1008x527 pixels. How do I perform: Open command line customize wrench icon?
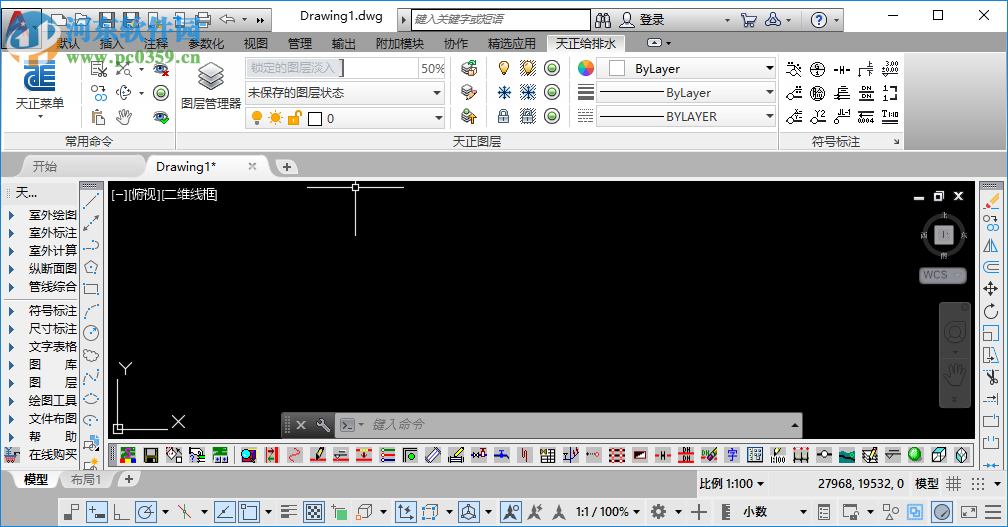pyautogui.click(x=323, y=425)
